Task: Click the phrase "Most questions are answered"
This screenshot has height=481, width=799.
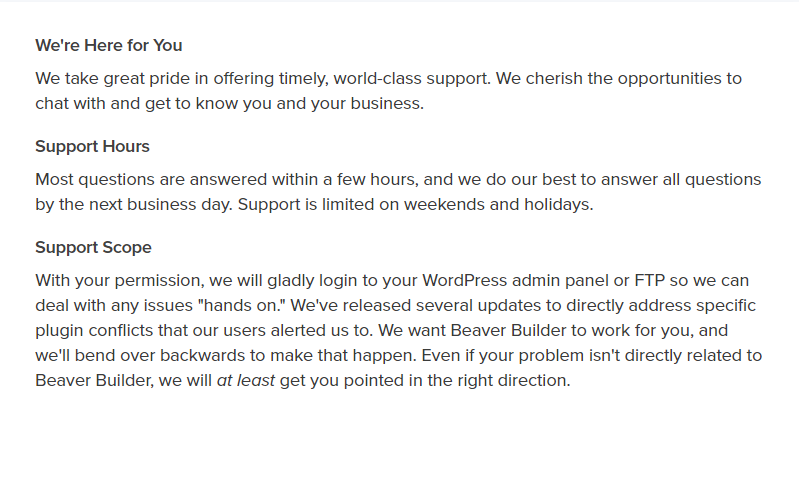Action: click(x=151, y=180)
